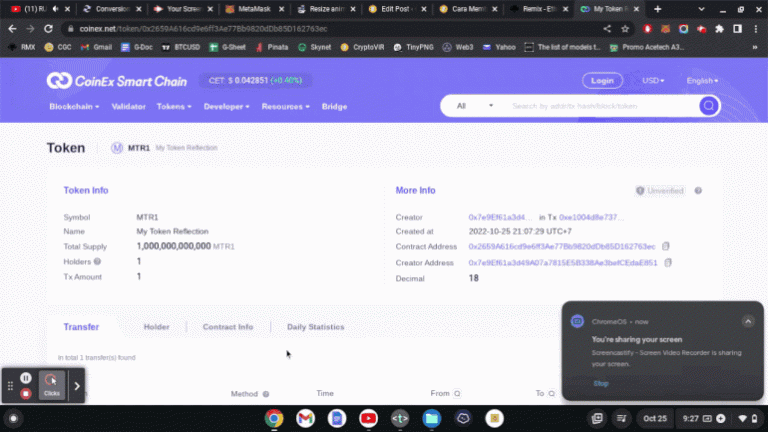This screenshot has width=768, height=432.
Task: Toggle the Clicks highlight option
Action: (51, 385)
